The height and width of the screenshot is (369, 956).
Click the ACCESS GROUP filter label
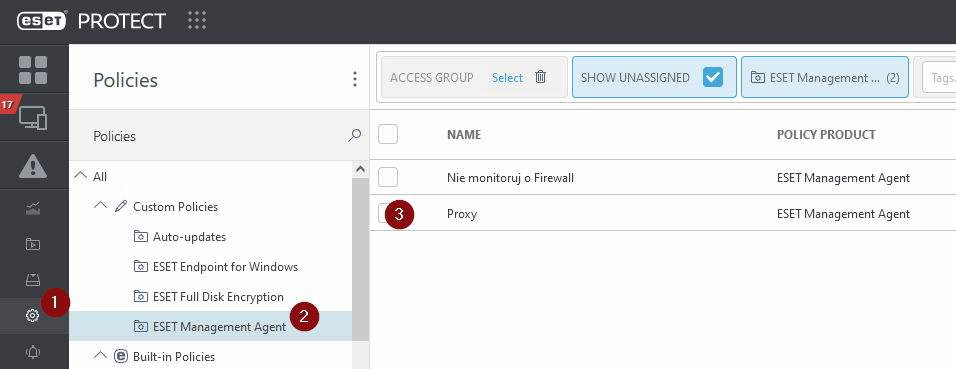tap(432, 77)
